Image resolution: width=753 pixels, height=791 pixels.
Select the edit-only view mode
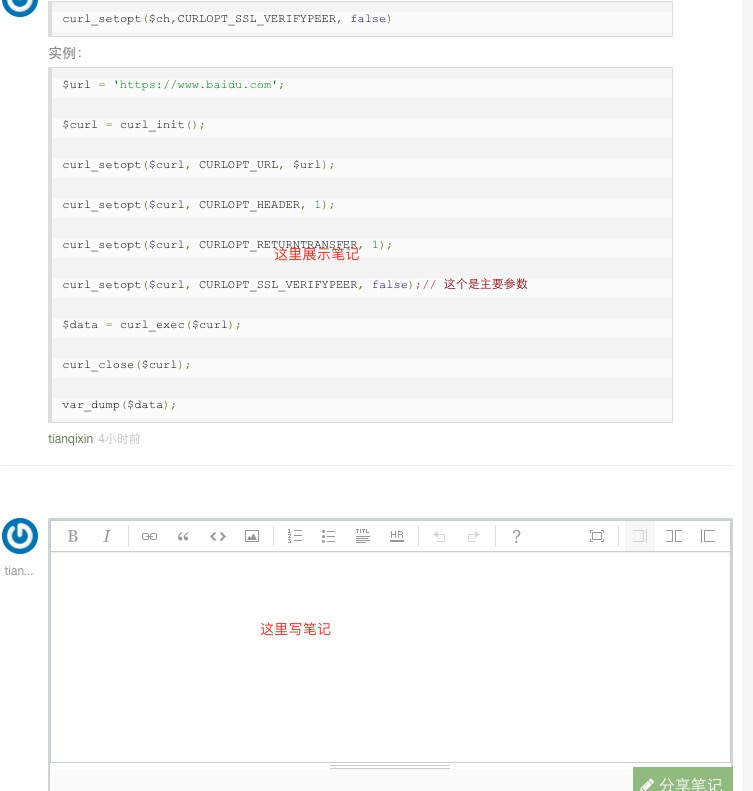(640, 536)
